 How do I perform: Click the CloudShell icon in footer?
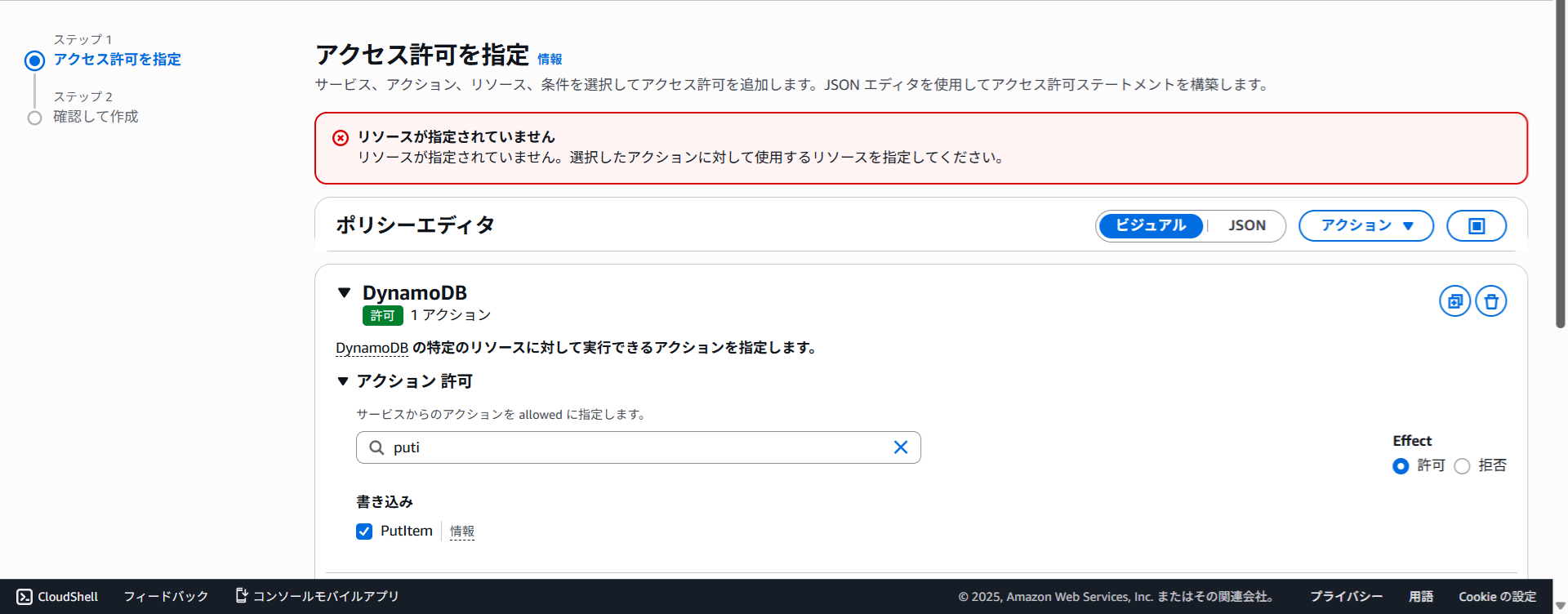(x=24, y=597)
